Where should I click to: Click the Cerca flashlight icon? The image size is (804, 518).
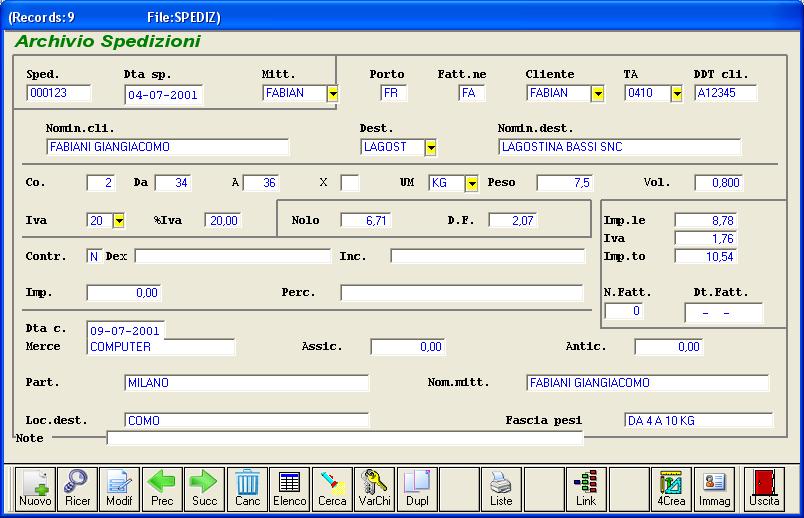332,489
